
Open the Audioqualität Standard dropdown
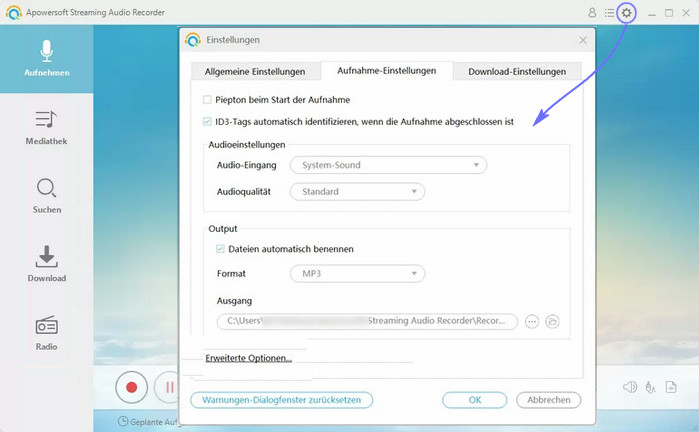(357, 192)
